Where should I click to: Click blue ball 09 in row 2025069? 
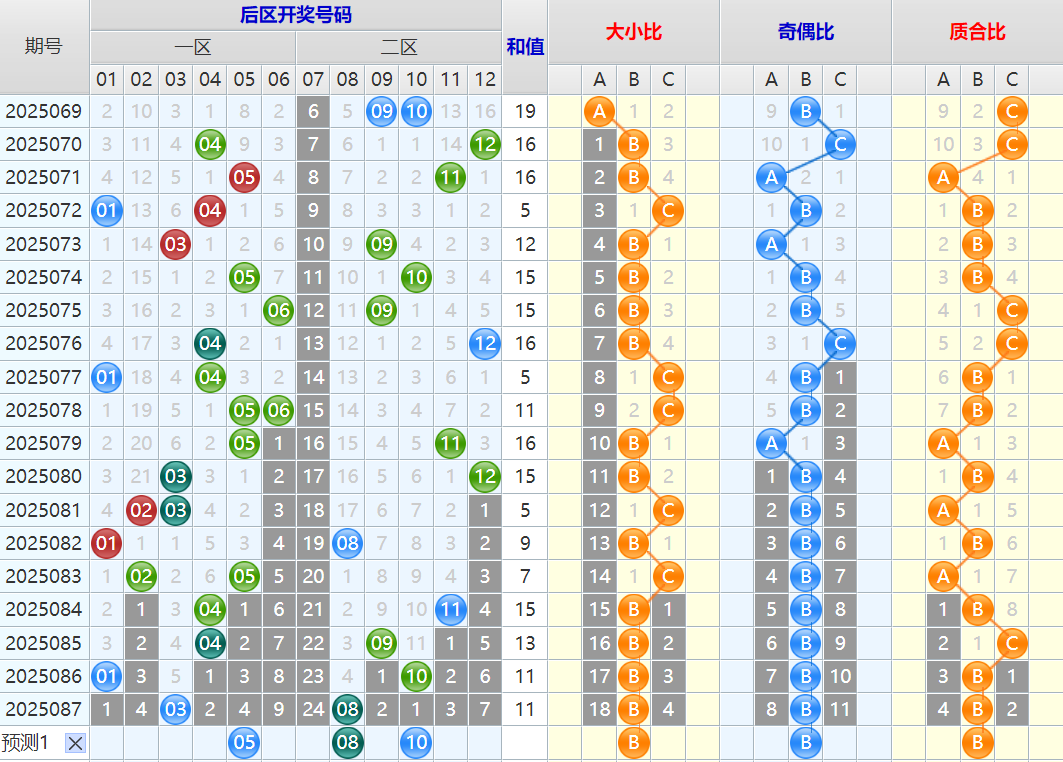(x=382, y=111)
